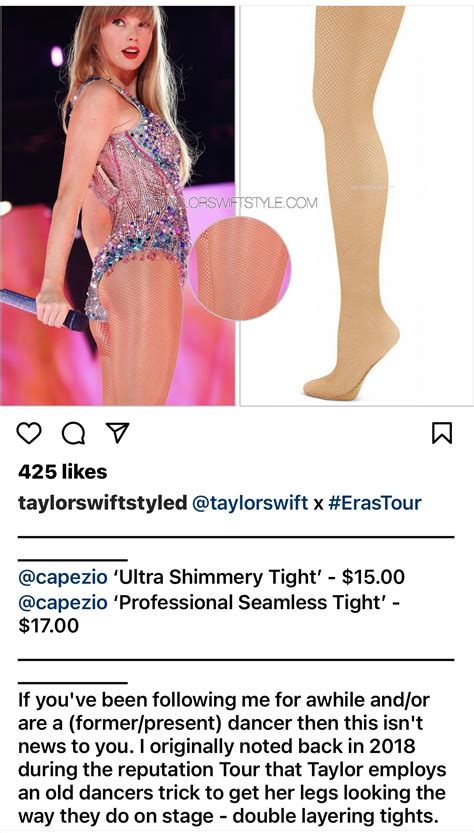Tap the circular fishnet close-up inset
The width and height of the screenshot is (474, 833).
click(240, 269)
